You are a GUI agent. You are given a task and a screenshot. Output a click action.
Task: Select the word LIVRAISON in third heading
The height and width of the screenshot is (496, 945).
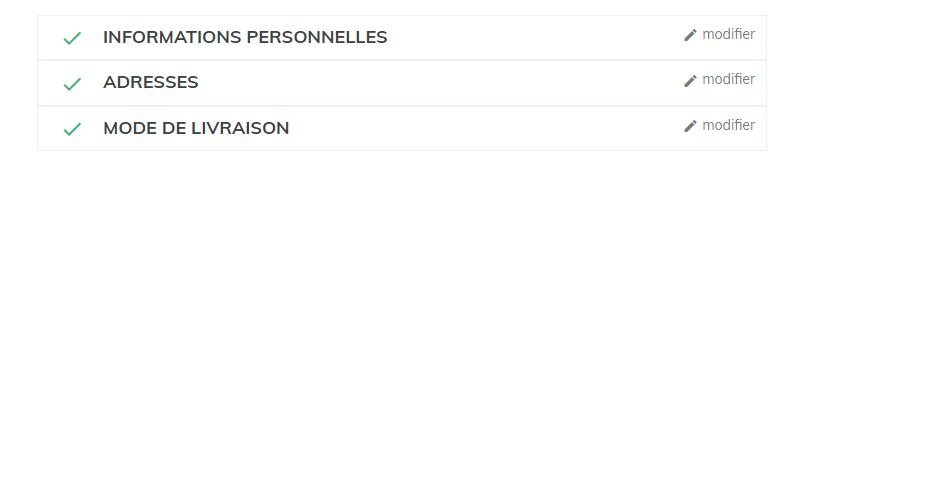pos(240,128)
